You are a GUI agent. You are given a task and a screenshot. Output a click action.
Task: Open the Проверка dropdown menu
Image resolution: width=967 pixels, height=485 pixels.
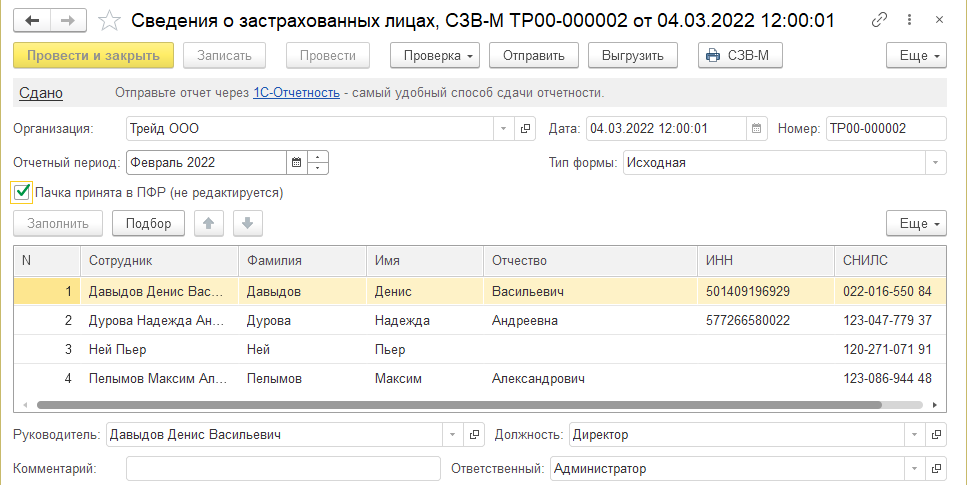[x=435, y=56]
